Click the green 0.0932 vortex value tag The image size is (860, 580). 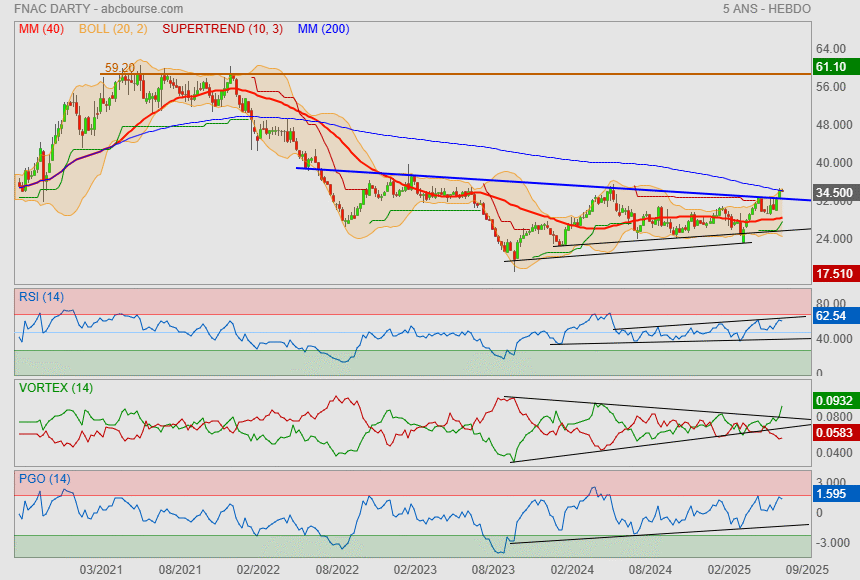(x=834, y=400)
